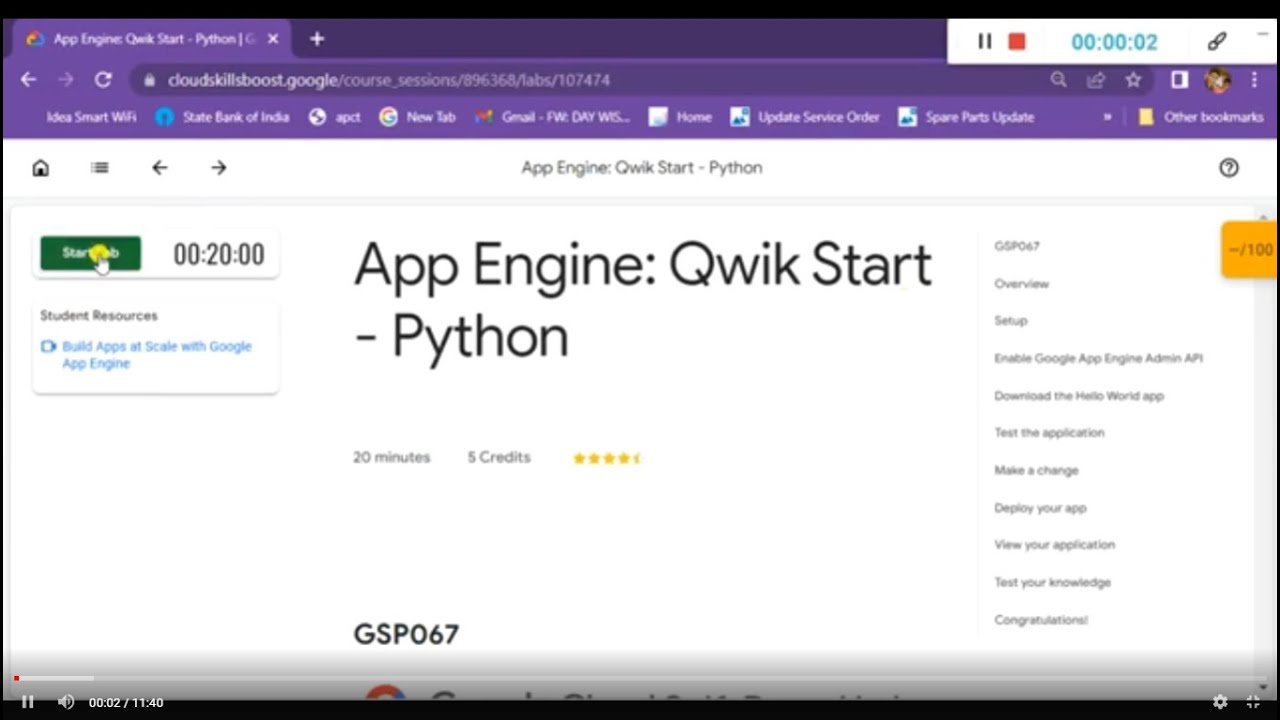This screenshot has height=720, width=1280.
Task: Click the 5 Credits text
Action: tap(499, 457)
